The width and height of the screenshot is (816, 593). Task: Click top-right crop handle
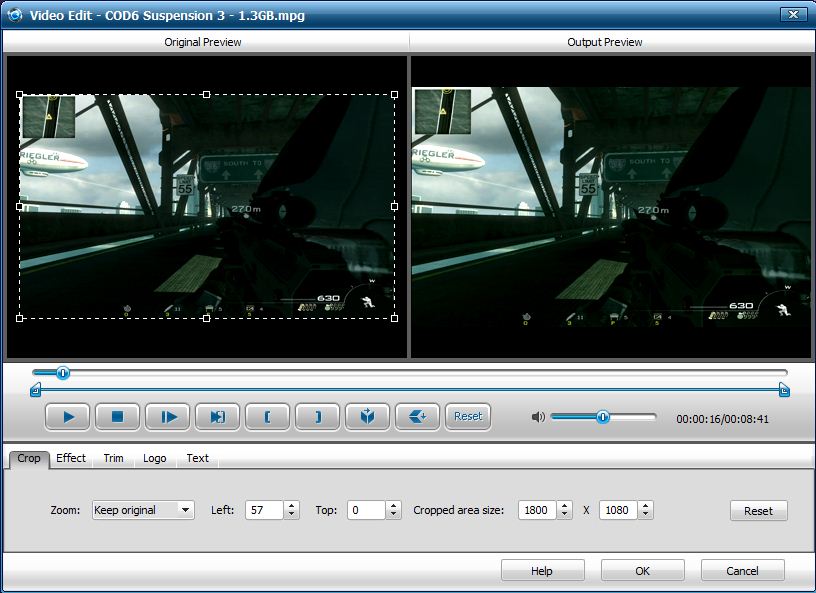pyautogui.click(x=394, y=95)
